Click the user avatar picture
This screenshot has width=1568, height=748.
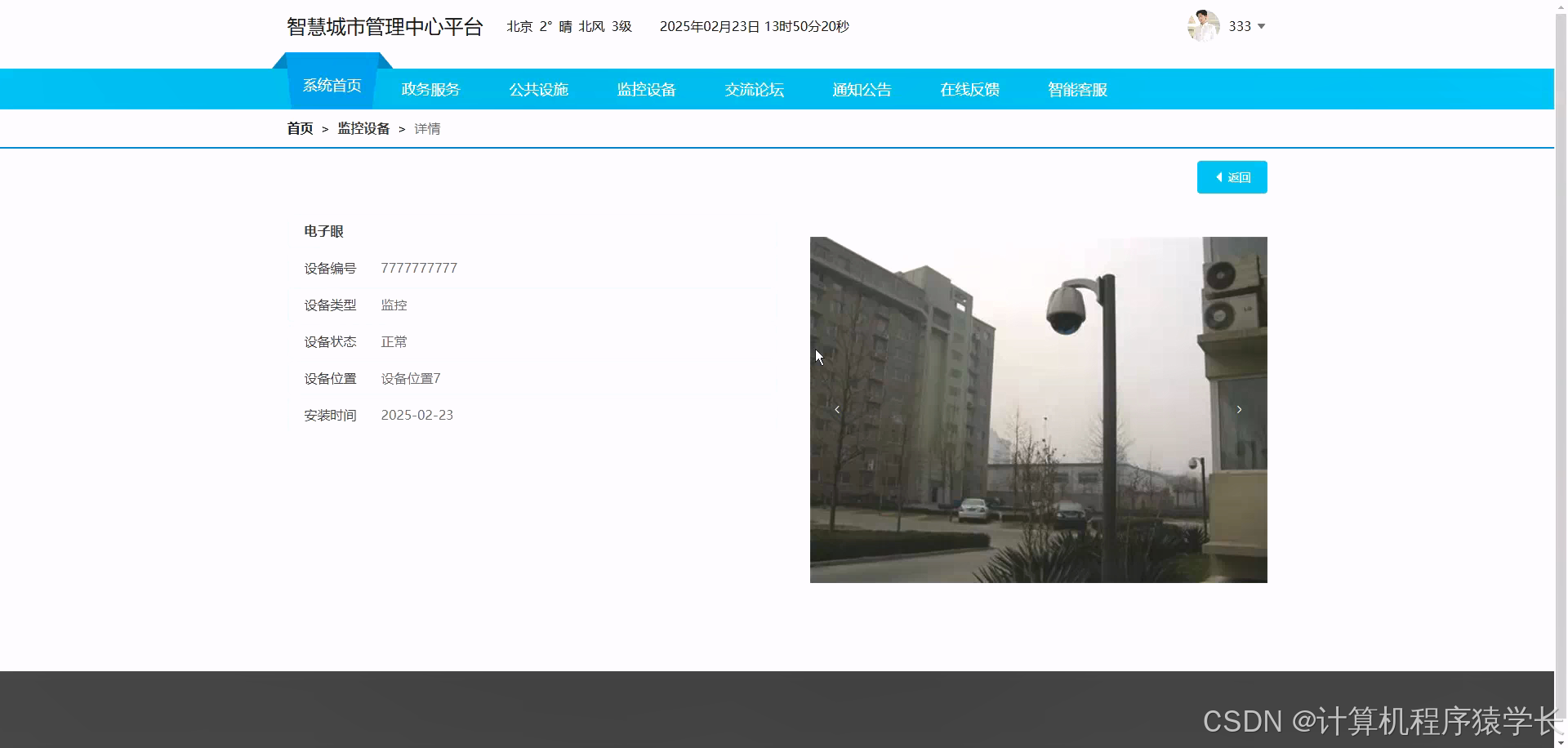[x=1203, y=26]
